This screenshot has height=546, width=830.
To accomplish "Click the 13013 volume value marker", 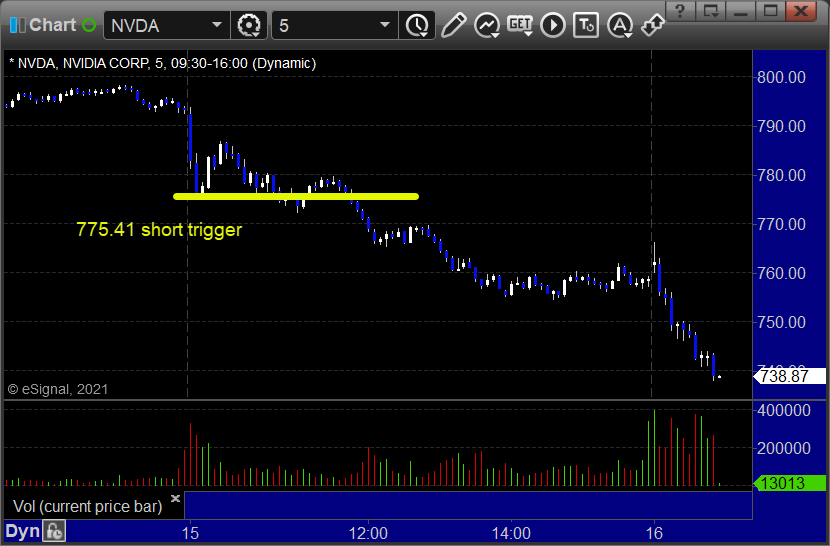I will point(789,483).
